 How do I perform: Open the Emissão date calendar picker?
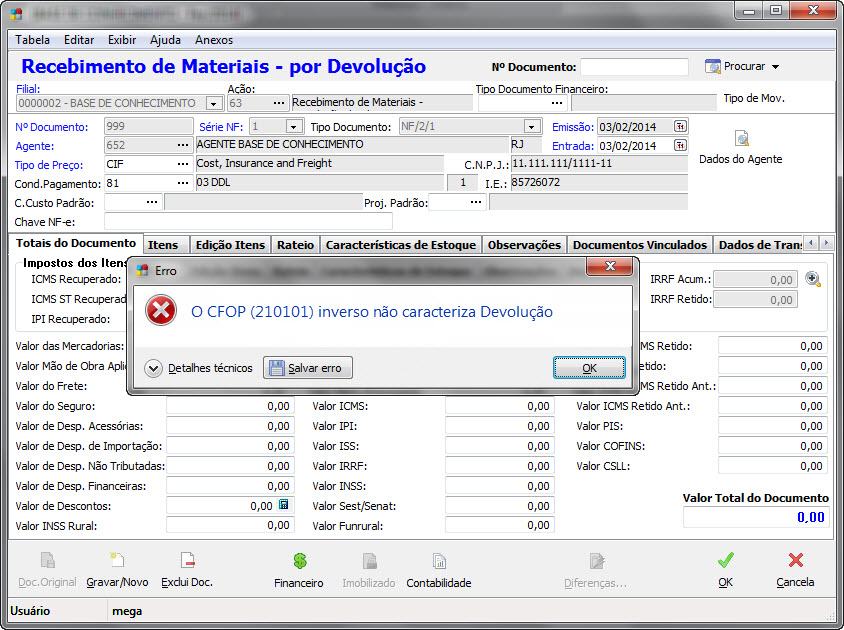coord(680,127)
